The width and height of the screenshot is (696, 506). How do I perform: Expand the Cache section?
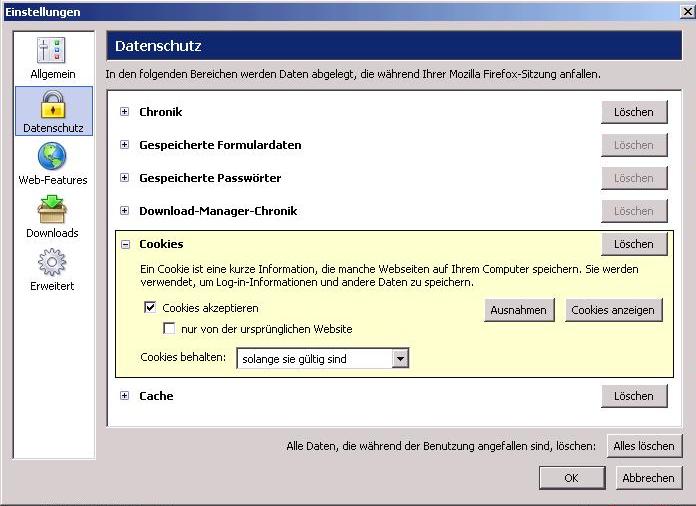pos(125,396)
